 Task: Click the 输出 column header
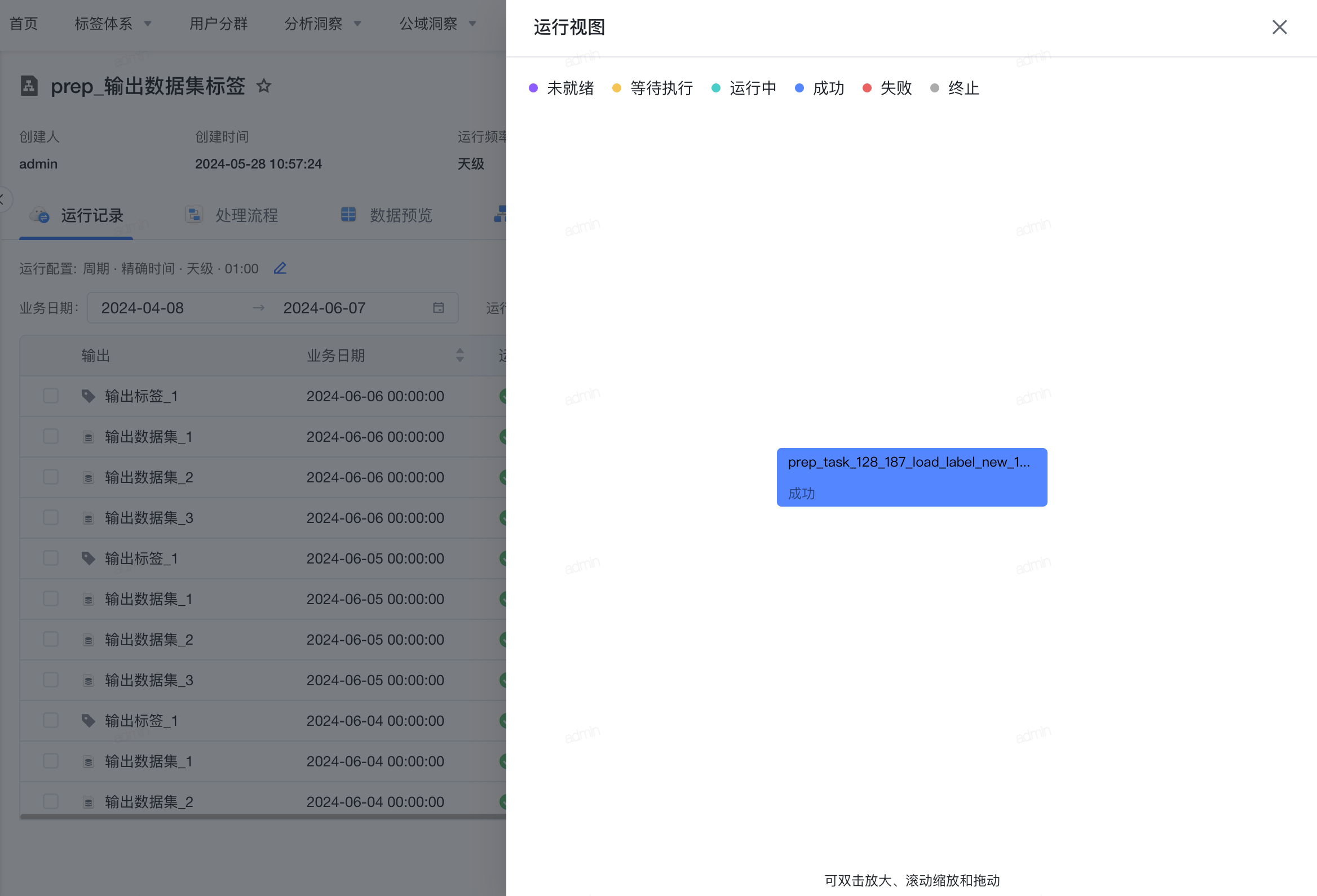[x=95, y=356]
